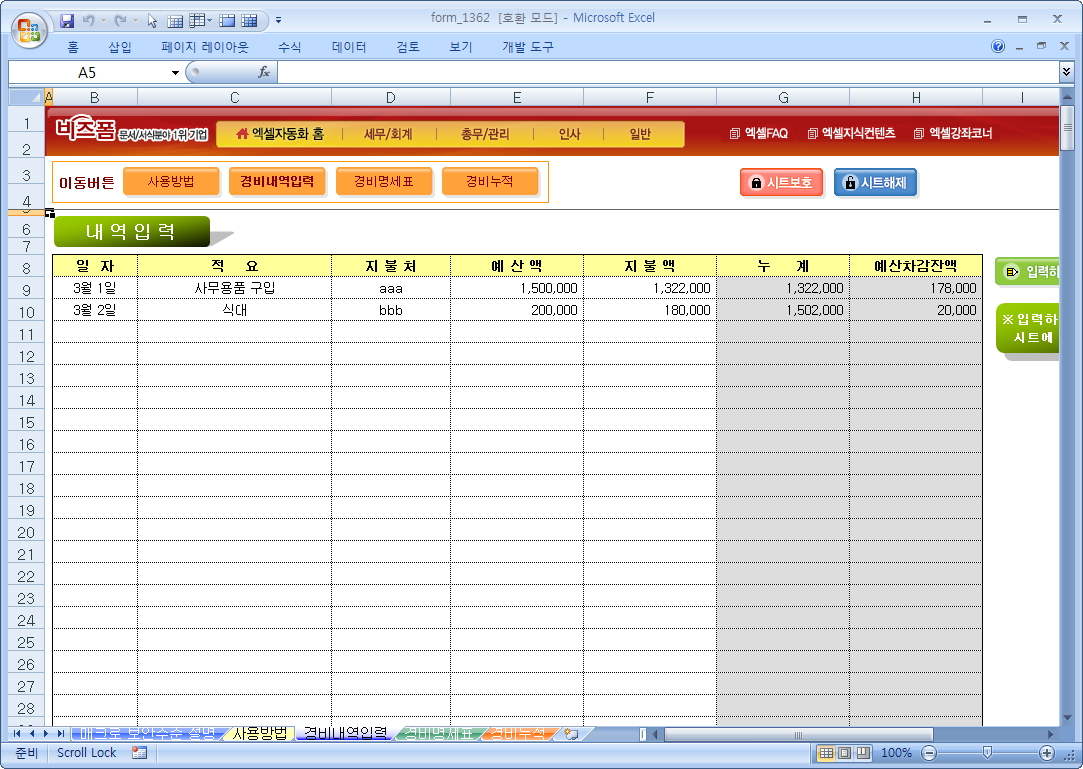The image size is (1083, 769).
Task: Click the 경비명세표 navigation button
Action: tap(384, 182)
